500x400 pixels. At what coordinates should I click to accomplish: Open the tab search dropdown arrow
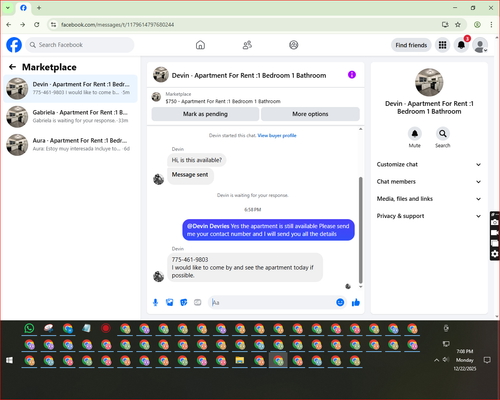click(8, 8)
